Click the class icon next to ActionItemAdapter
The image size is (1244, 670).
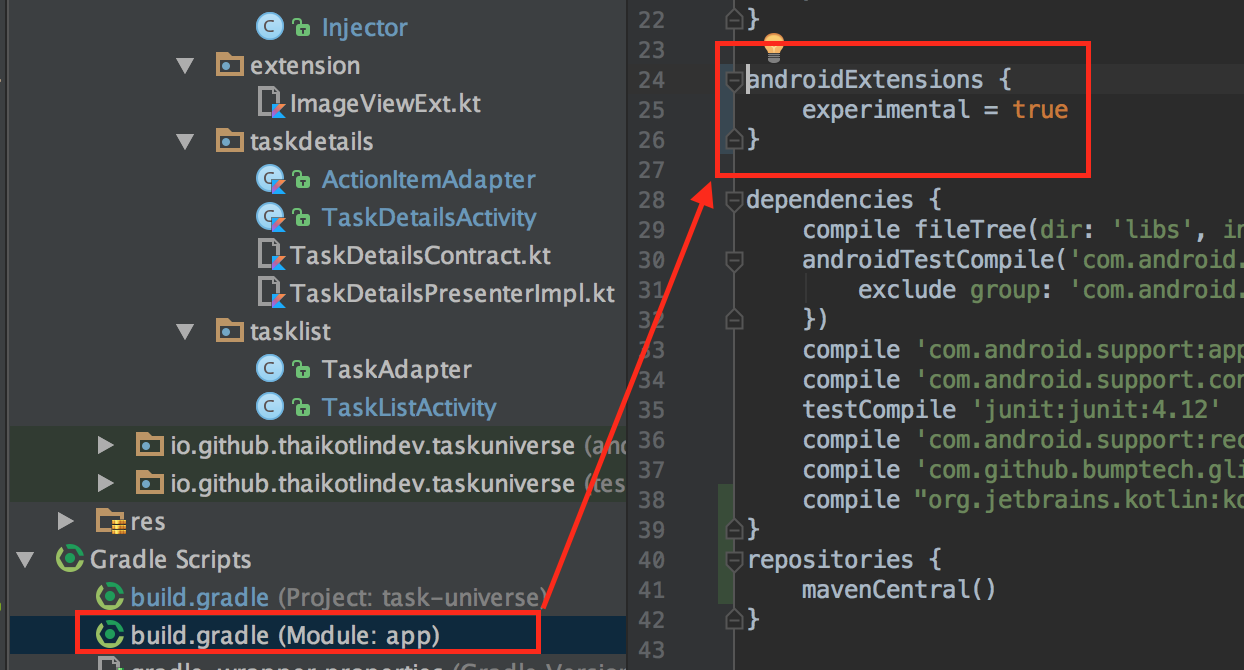click(270, 179)
